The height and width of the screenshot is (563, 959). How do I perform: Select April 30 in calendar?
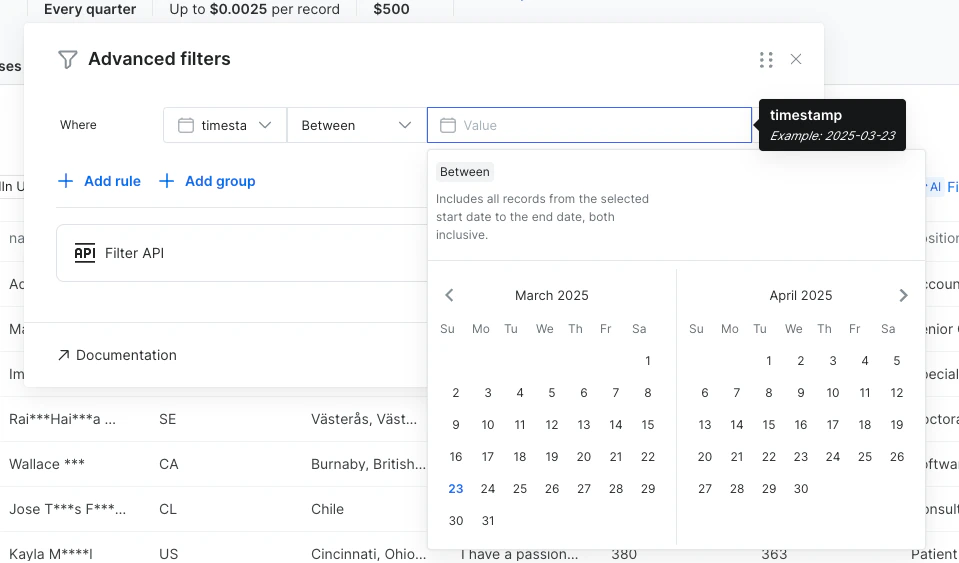pos(801,488)
